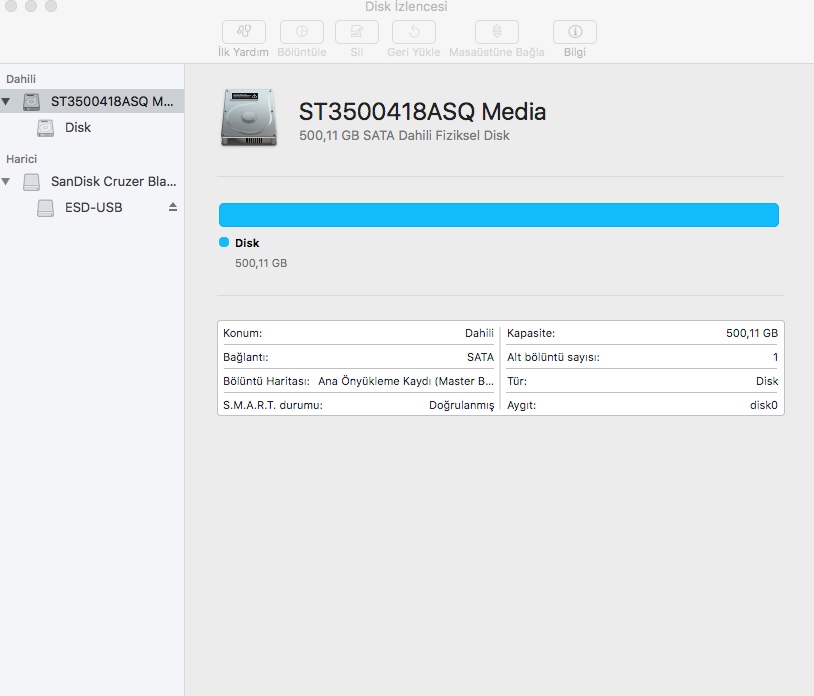Collapse the ST3500418ASQ disk disclosure triangle
Viewport: 814px width, 696px height.
[7, 101]
